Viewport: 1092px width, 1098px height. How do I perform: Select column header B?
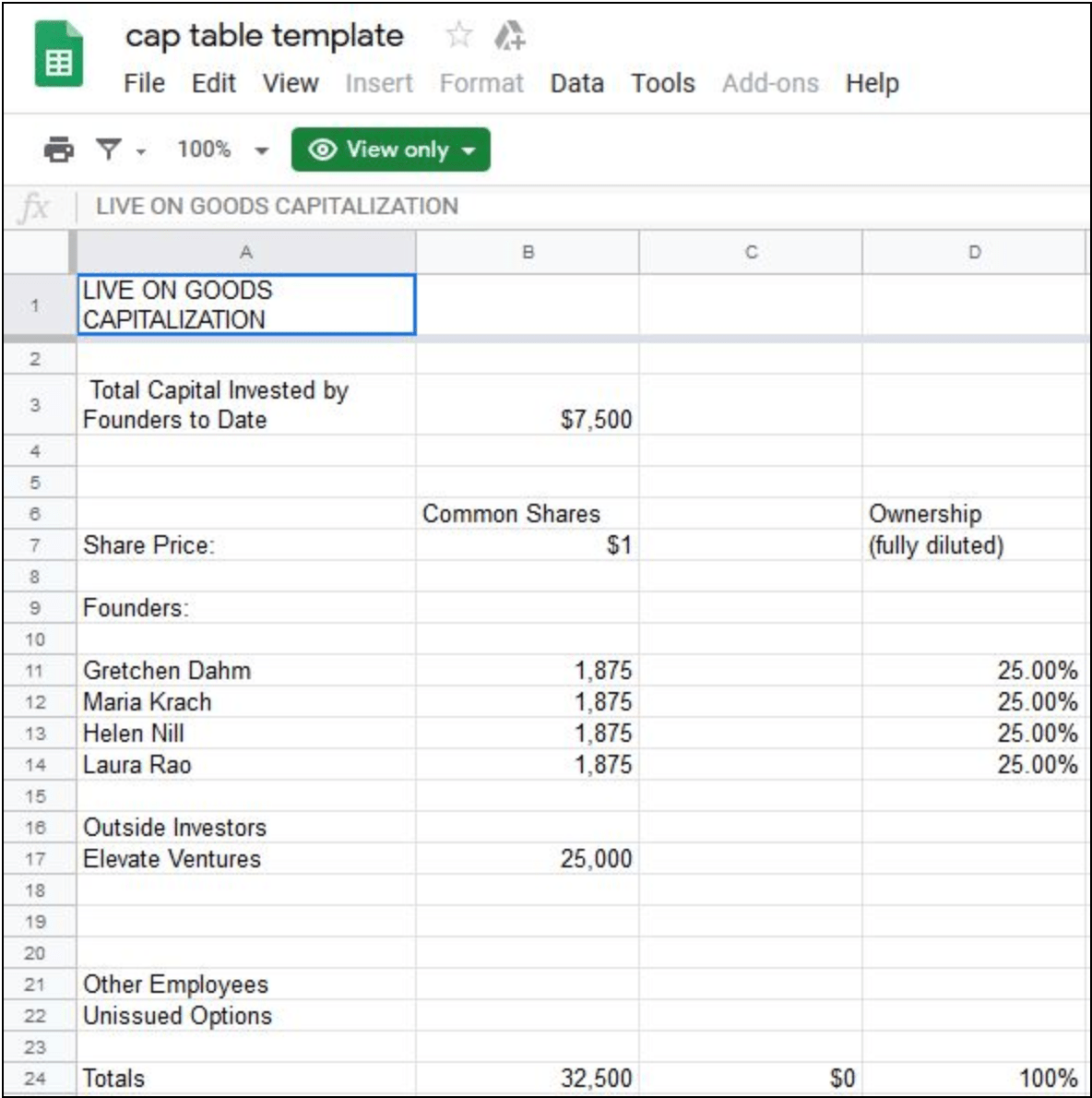click(x=528, y=247)
